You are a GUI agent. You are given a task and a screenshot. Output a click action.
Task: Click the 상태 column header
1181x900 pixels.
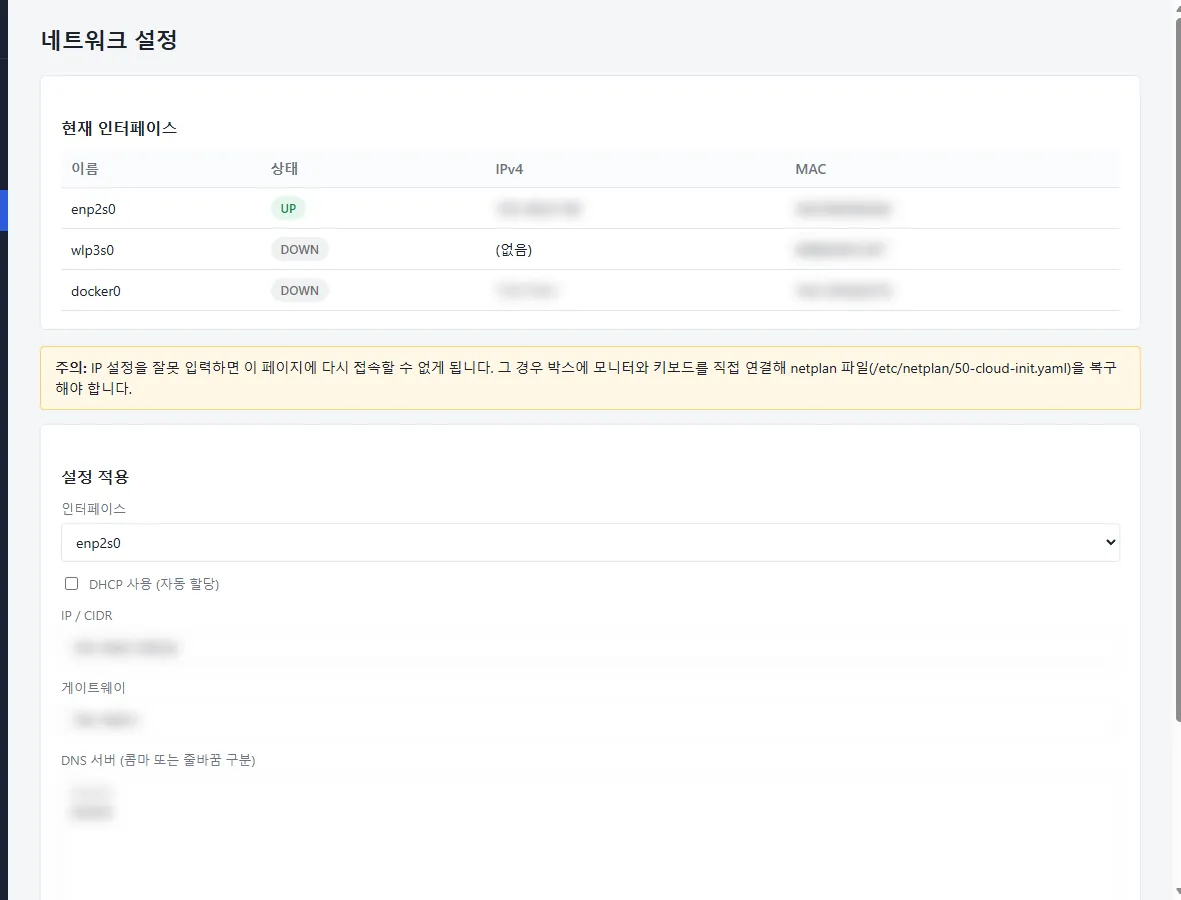coord(285,169)
